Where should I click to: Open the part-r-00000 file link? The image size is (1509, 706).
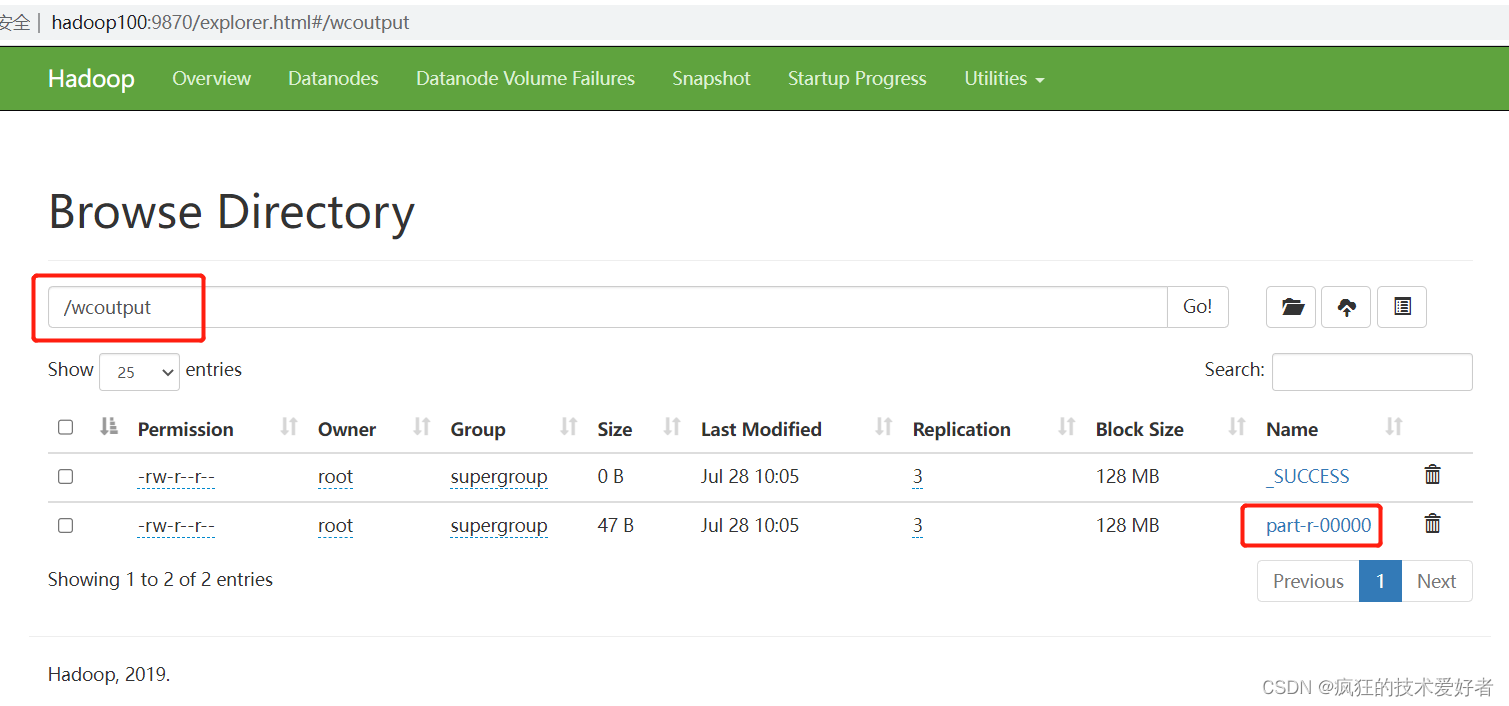(x=1318, y=526)
